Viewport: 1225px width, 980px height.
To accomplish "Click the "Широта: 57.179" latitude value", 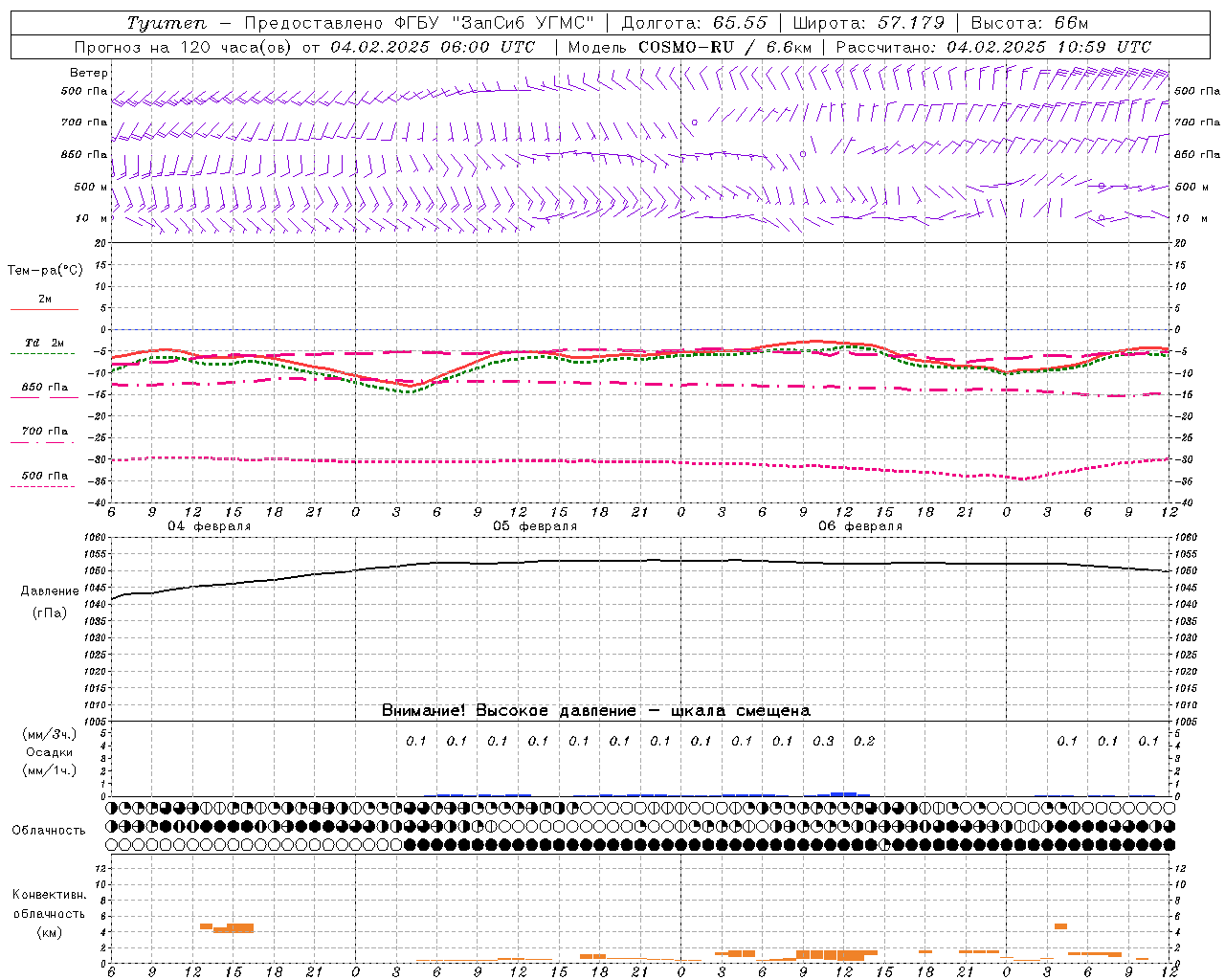I will (869, 23).
